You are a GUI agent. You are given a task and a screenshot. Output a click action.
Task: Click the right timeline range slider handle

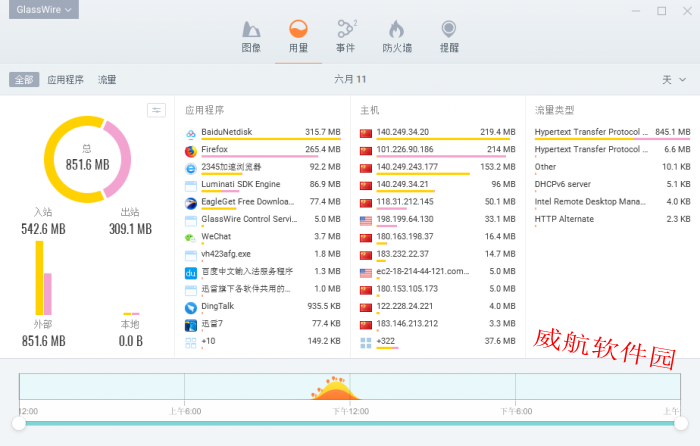(681, 423)
